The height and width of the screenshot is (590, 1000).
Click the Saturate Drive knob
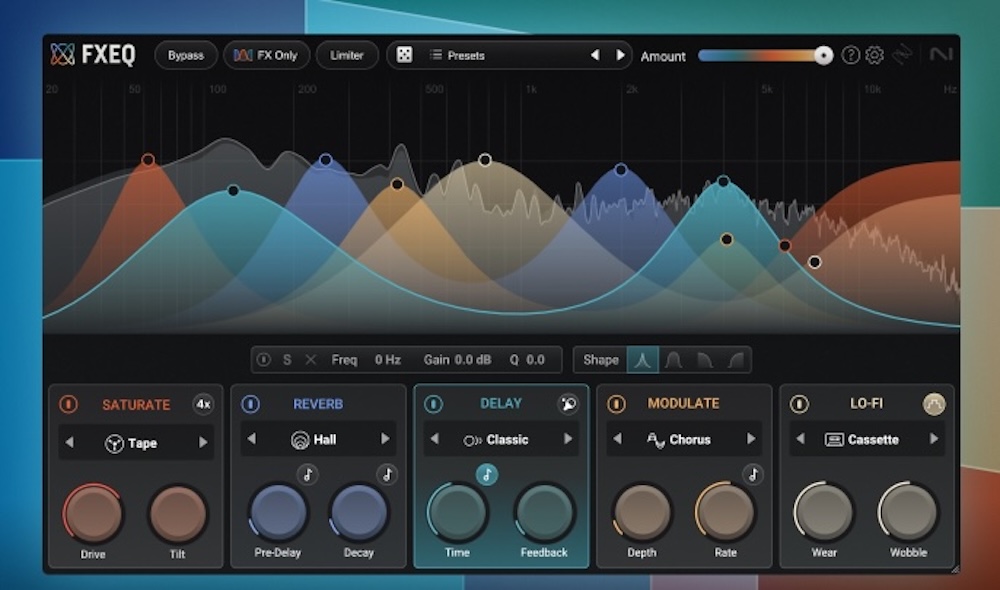pos(94,514)
